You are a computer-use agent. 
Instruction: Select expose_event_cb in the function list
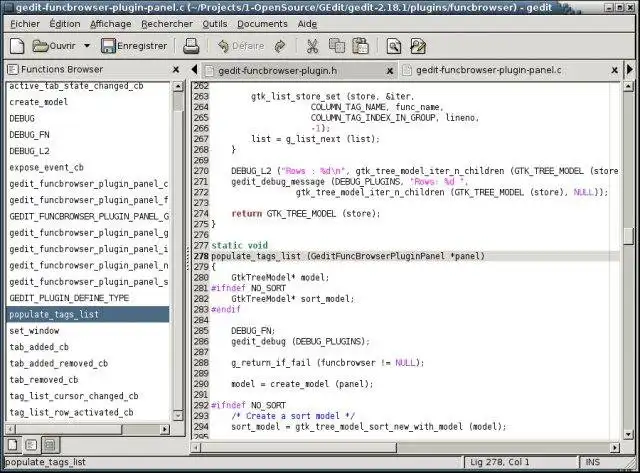(x=88, y=167)
